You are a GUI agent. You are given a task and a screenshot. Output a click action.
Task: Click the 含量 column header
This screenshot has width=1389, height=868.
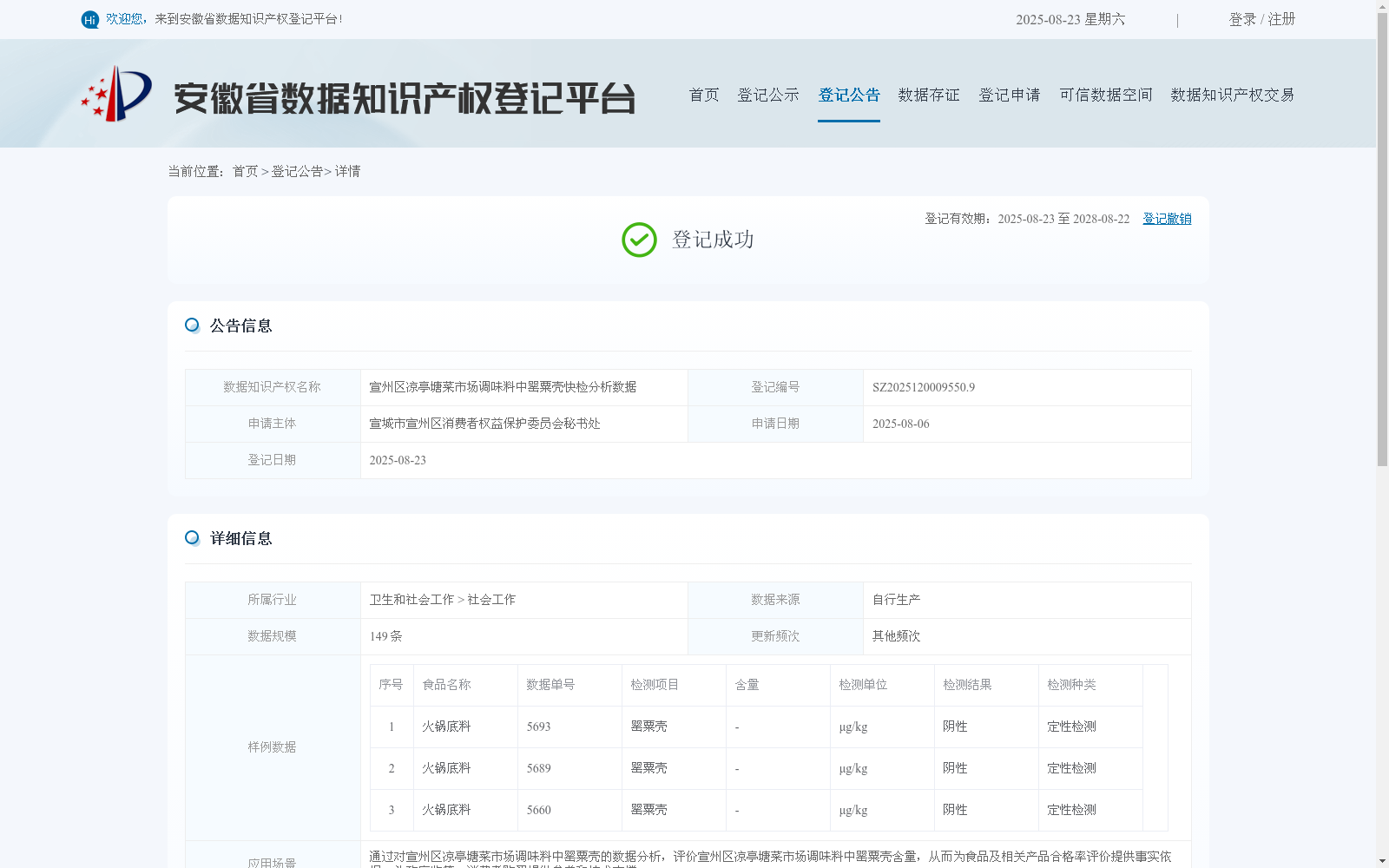747,685
